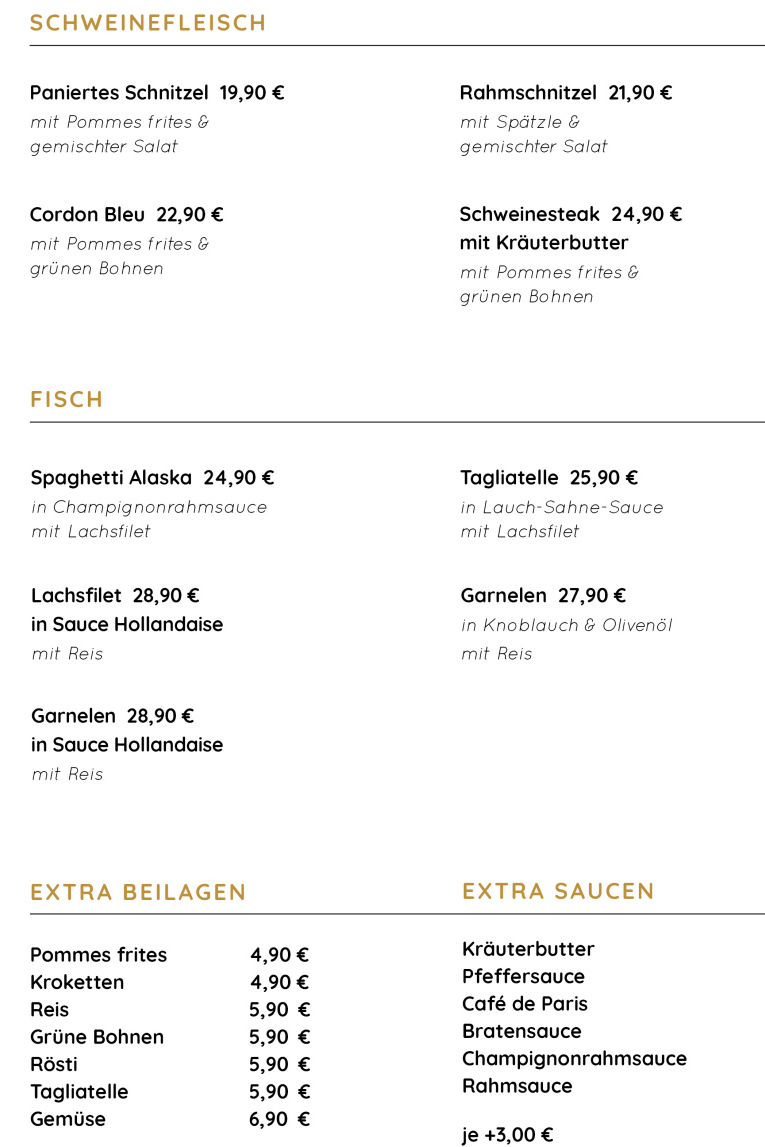Select the Garnelen 27,90 € dish title
765x1147 pixels.
[x=543, y=596]
